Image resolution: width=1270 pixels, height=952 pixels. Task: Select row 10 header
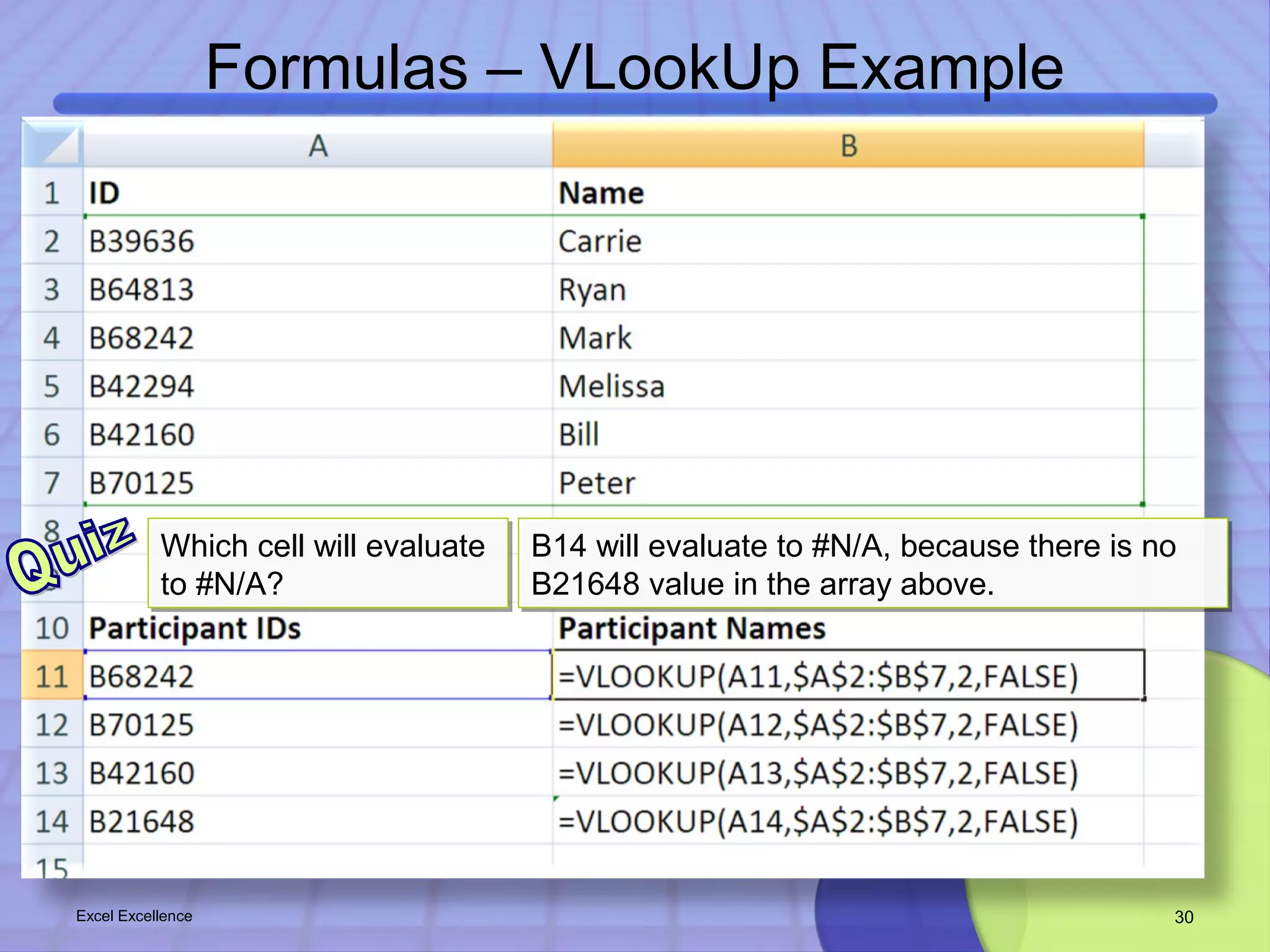click(x=52, y=627)
